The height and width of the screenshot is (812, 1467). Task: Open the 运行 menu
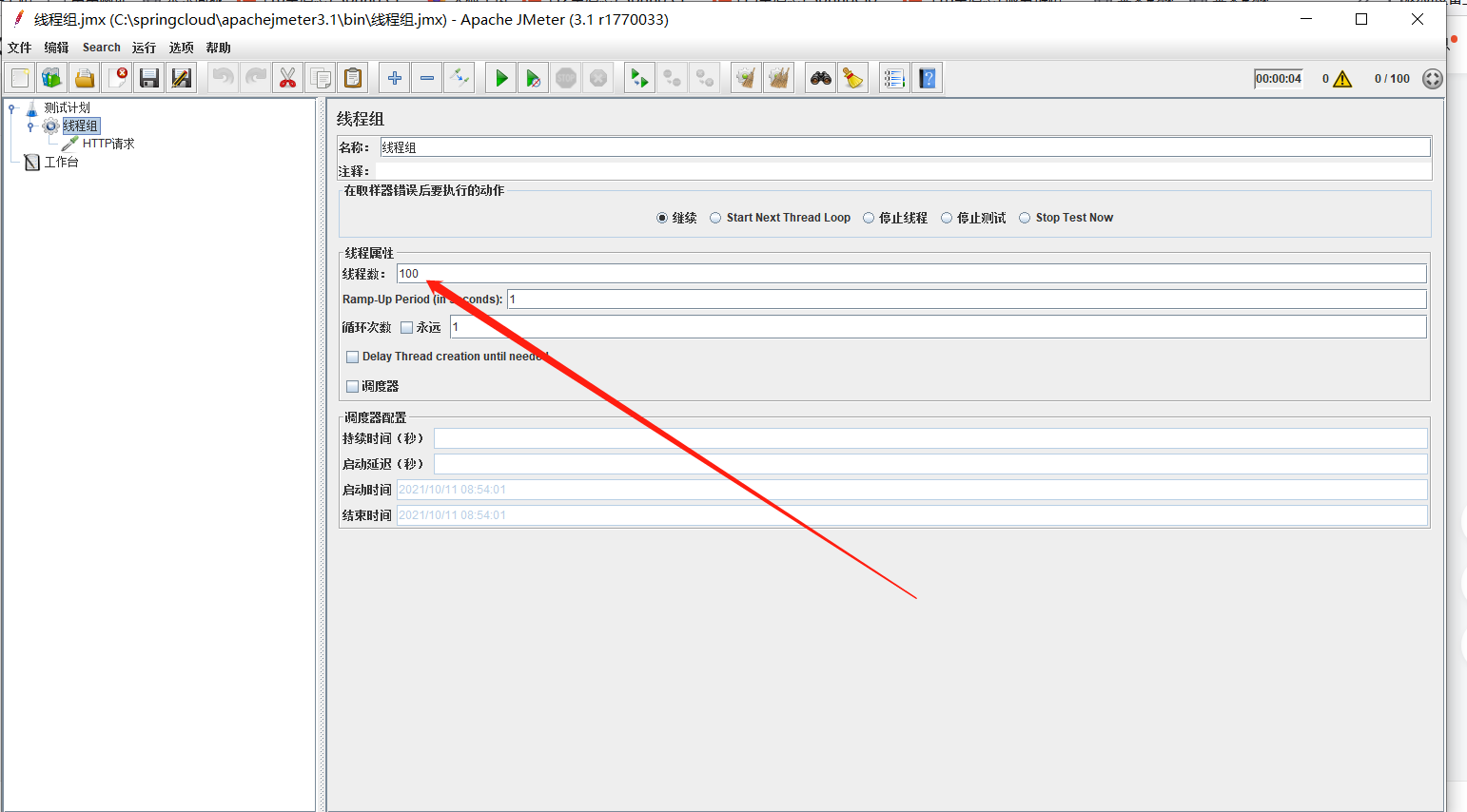click(x=144, y=48)
